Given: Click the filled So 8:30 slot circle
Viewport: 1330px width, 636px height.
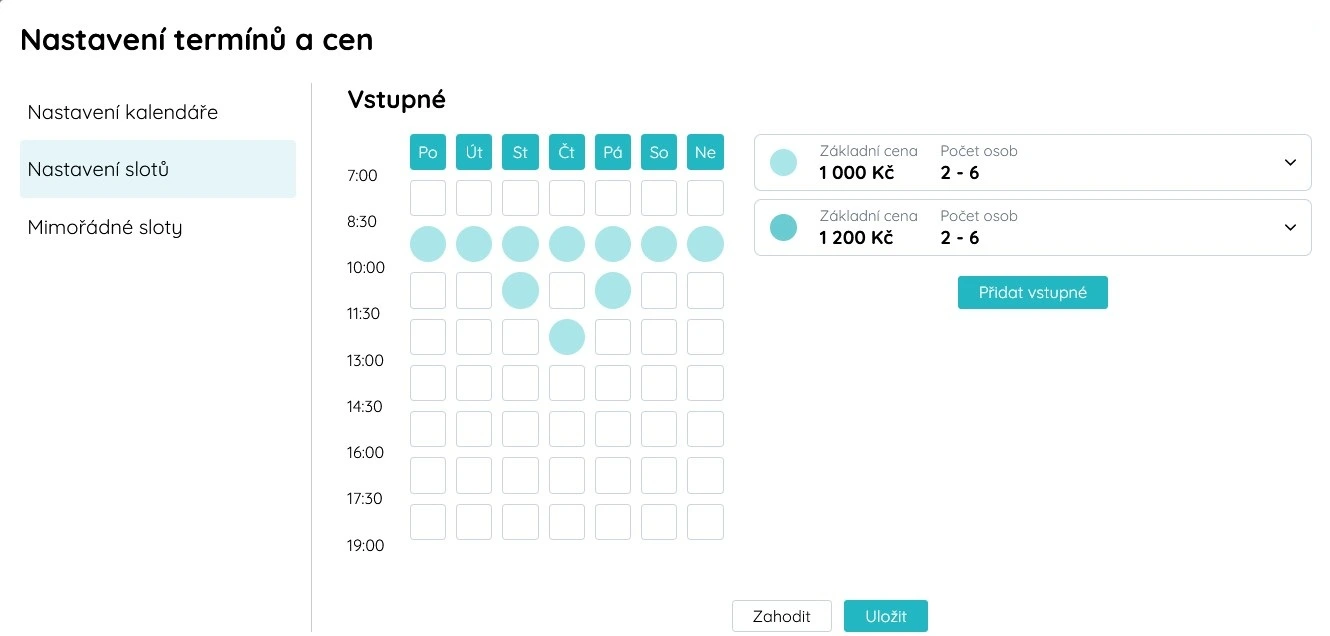Looking at the screenshot, I should 659,244.
